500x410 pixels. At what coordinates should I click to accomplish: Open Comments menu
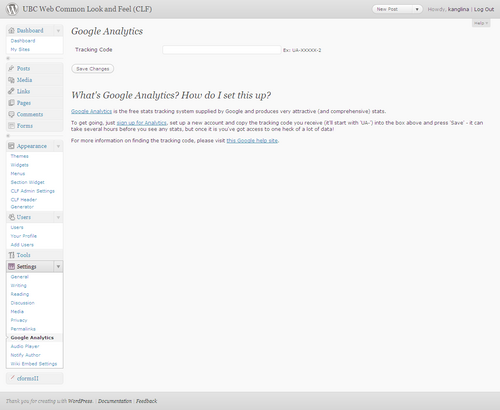(x=30, y=114)
